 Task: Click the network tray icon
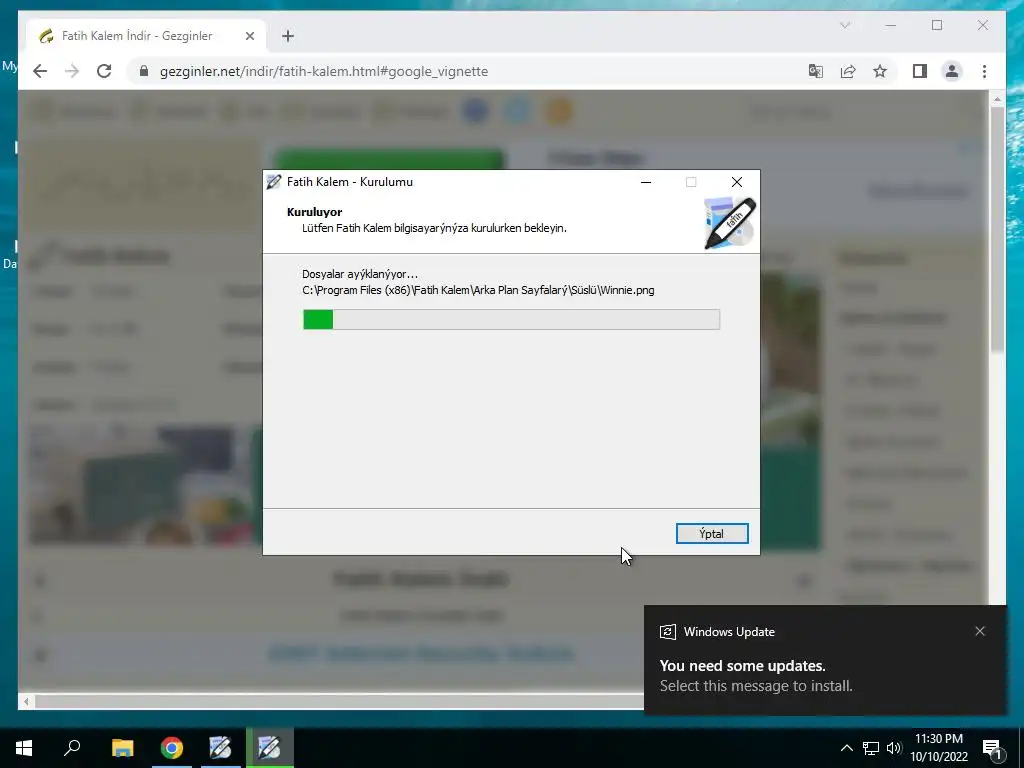[871, 748]
